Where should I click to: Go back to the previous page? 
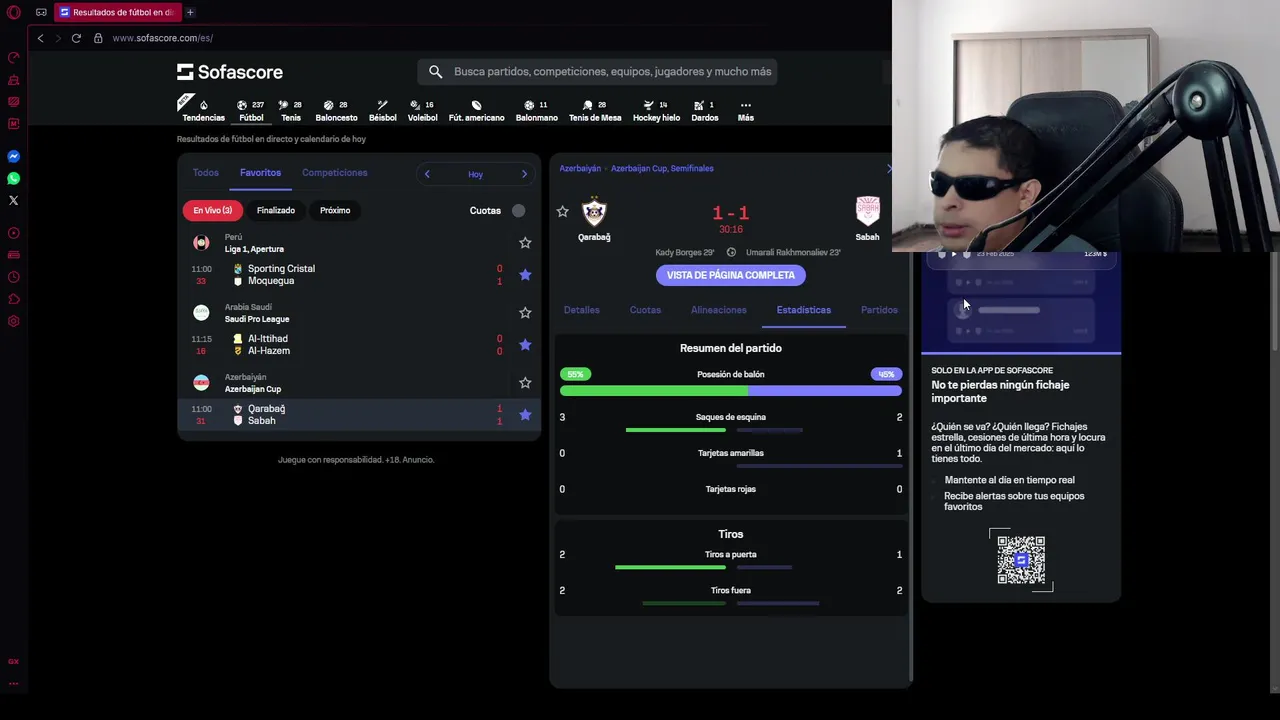point(40,38)
